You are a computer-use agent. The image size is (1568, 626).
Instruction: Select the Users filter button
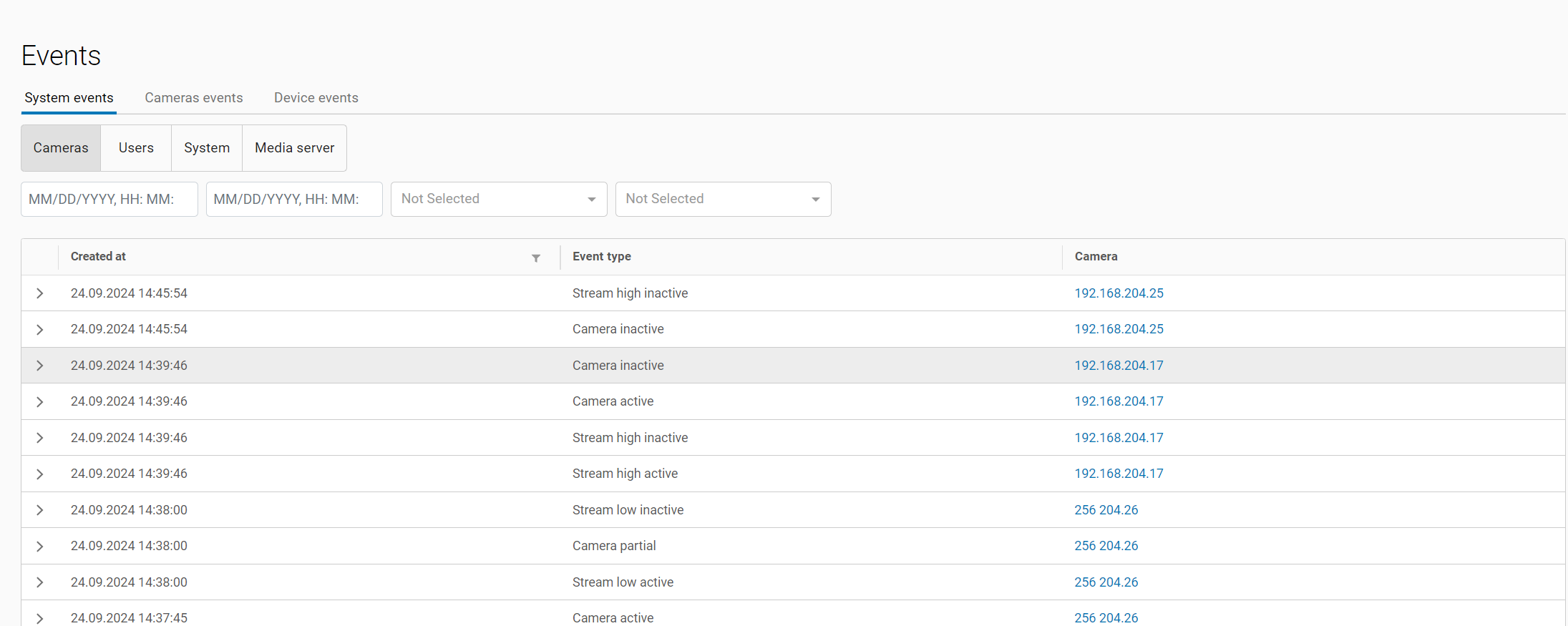(x=136, y=148)
